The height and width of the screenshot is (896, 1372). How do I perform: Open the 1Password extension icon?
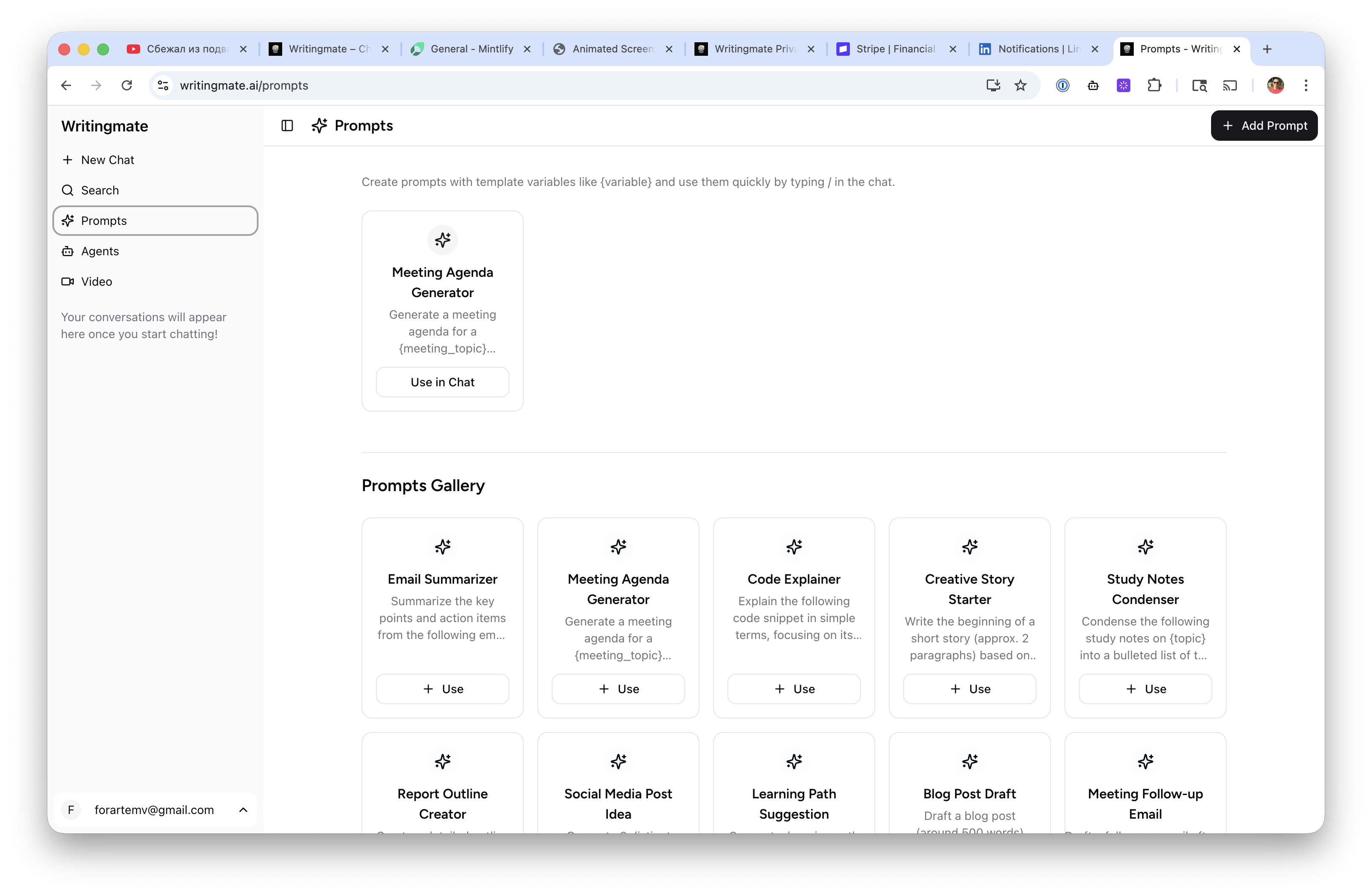click(1062, 85)
